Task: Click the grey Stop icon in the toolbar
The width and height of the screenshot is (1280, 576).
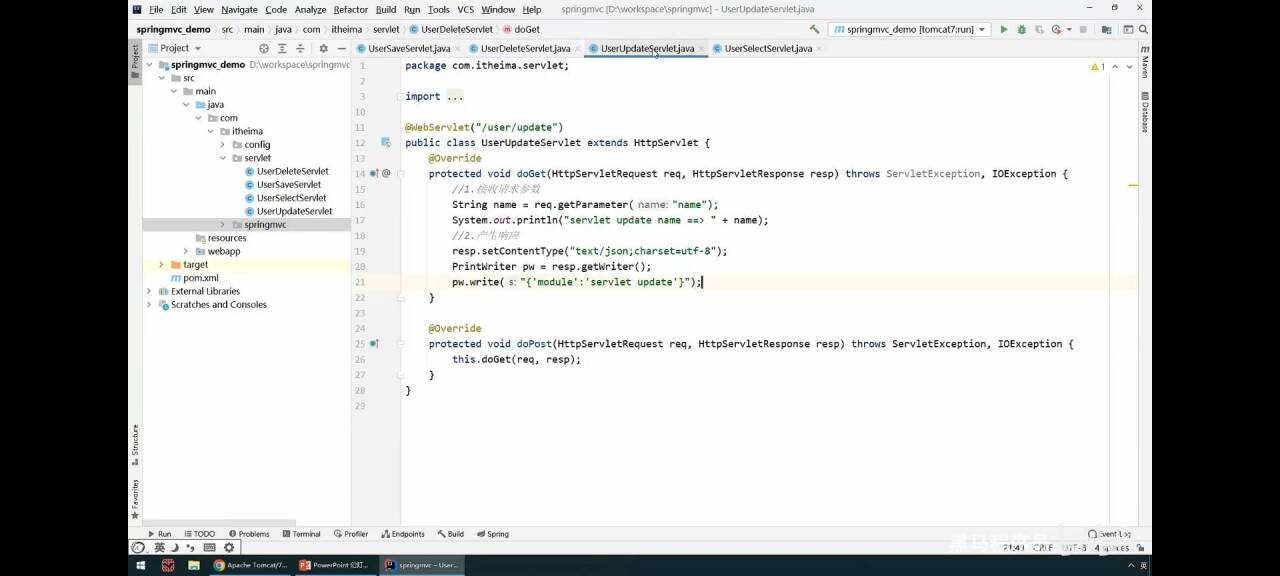Action: [x=1084, y=30]
